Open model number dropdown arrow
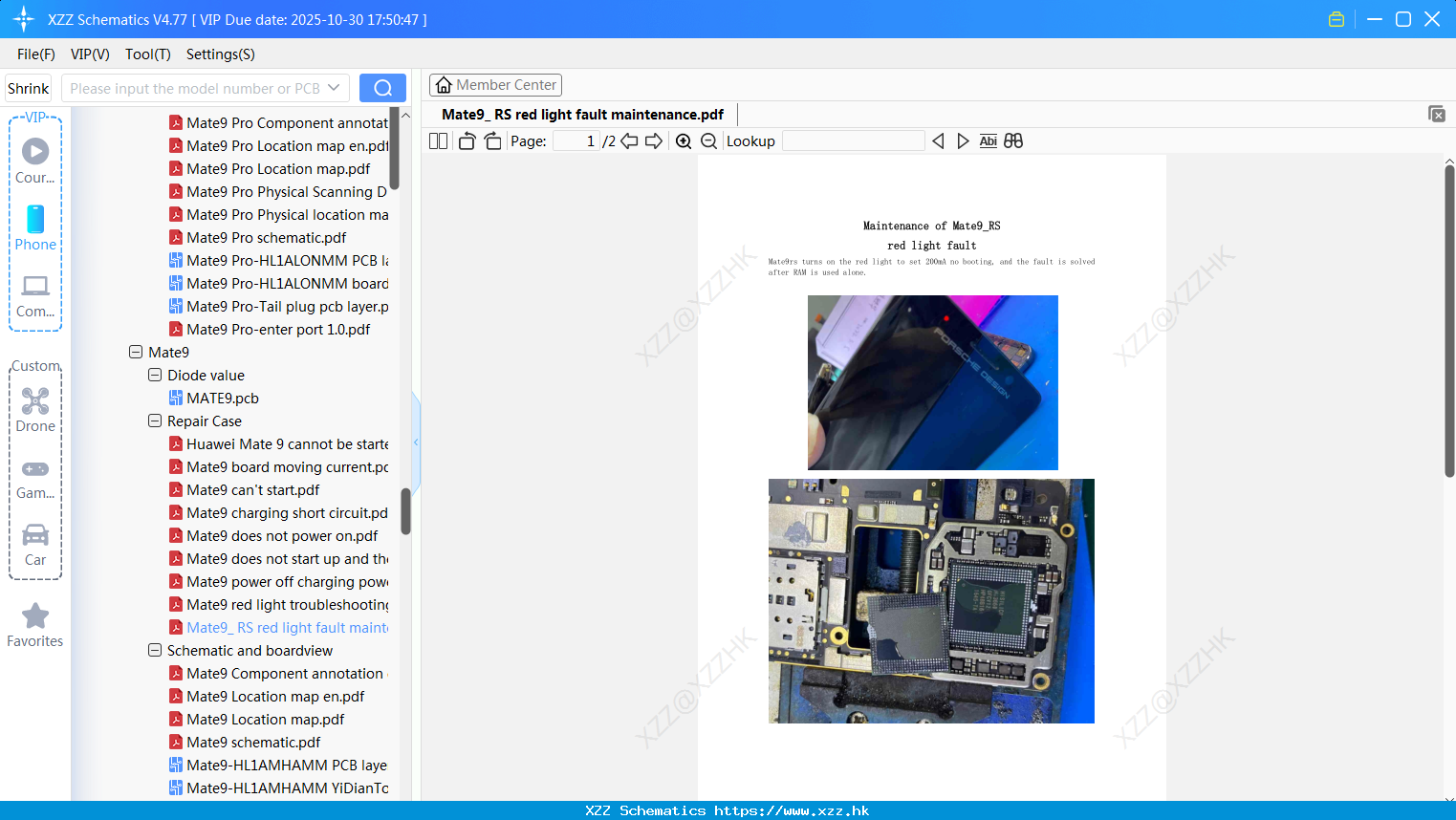The image size is (1456, 820). (334, 88)
